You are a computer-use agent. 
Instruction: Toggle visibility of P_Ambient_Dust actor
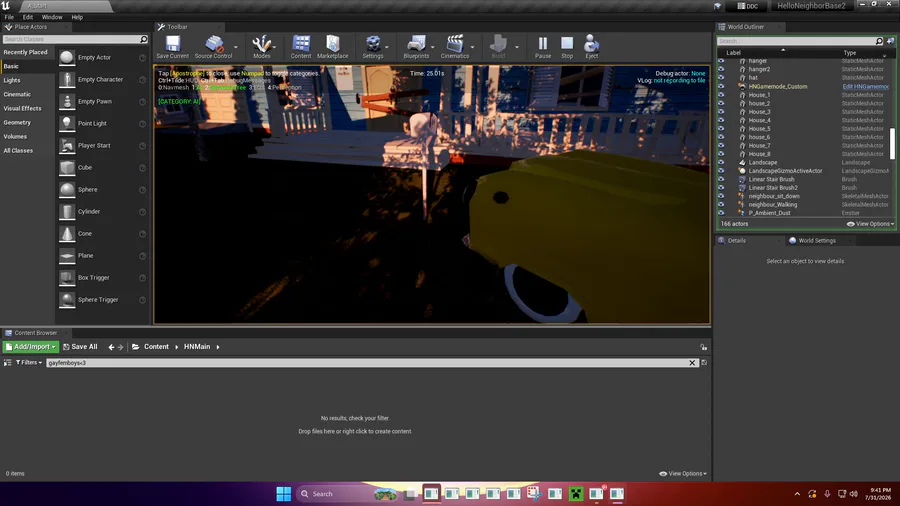pyautogui.click(x=721, y=213)
